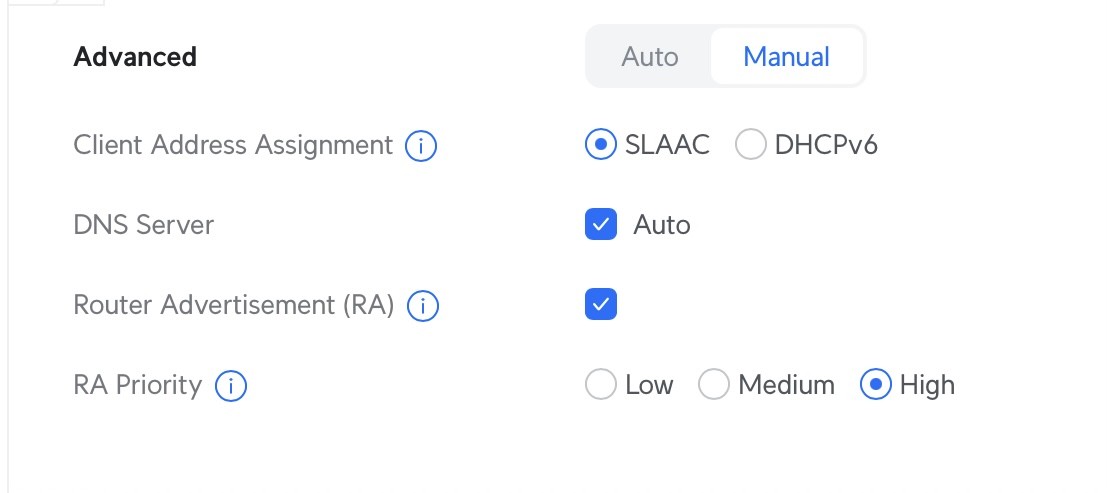The image size is (1107, 493).
Task: Click info icon beside Client Address Assignment
Action: pos(421,147)
